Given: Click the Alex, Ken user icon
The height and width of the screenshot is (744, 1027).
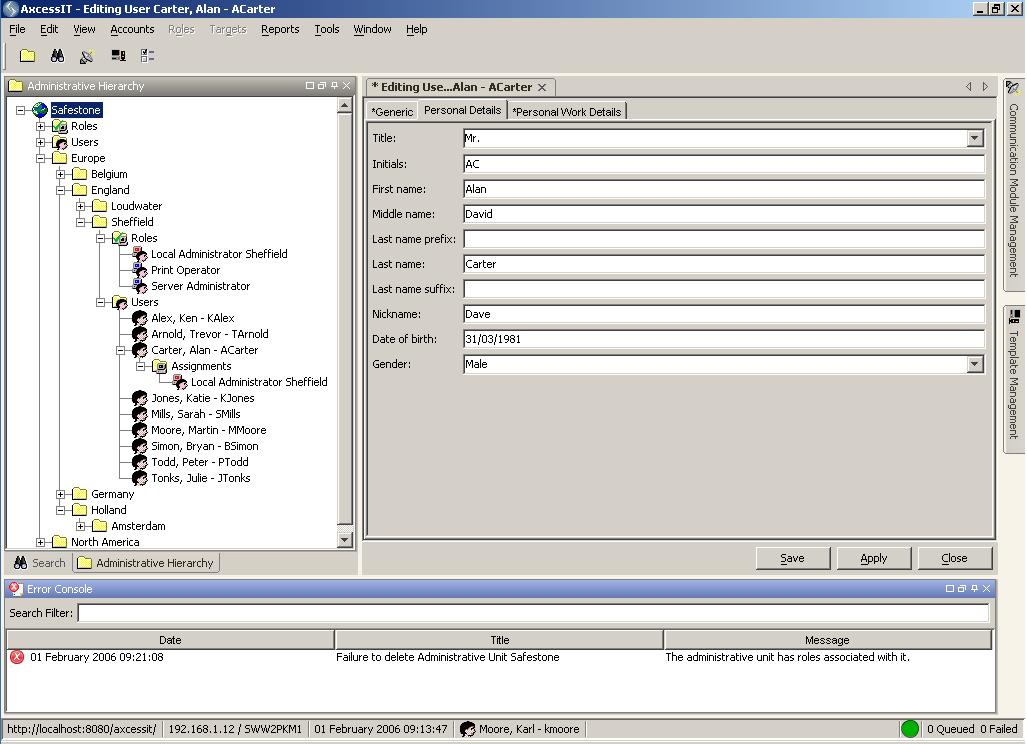Looking at the screenshot, I should [140, 318].
